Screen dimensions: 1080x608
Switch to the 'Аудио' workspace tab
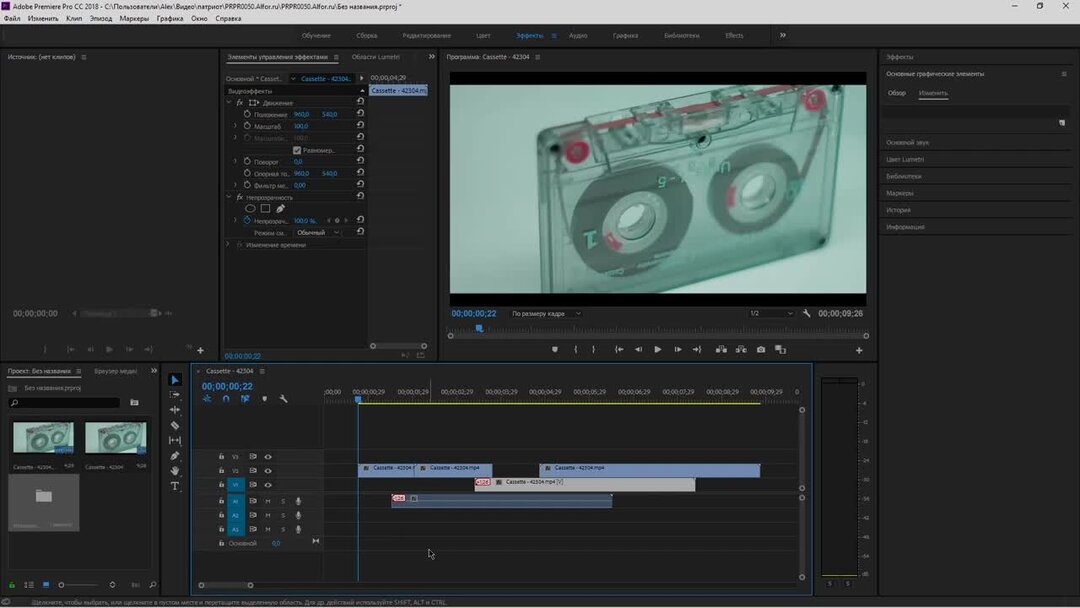tap(578, 35)
